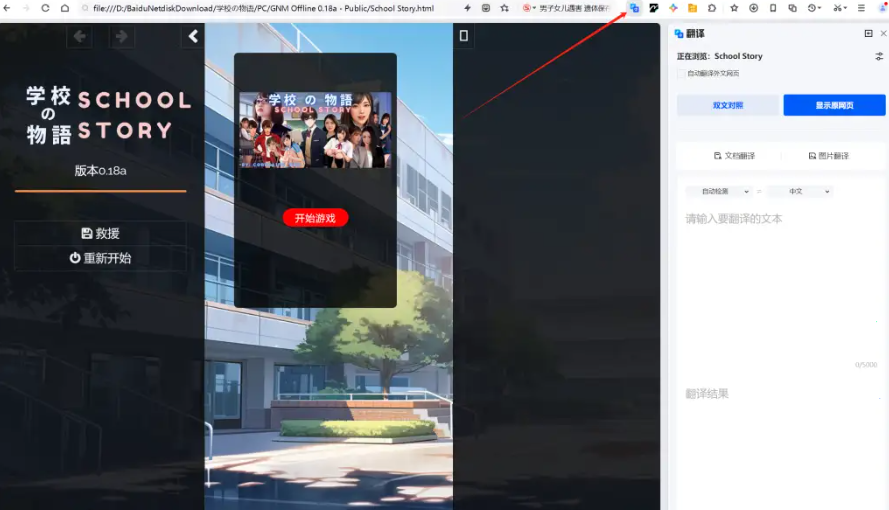
Task: Click the 显示原网页 show original page button
Action: point(834,105)
